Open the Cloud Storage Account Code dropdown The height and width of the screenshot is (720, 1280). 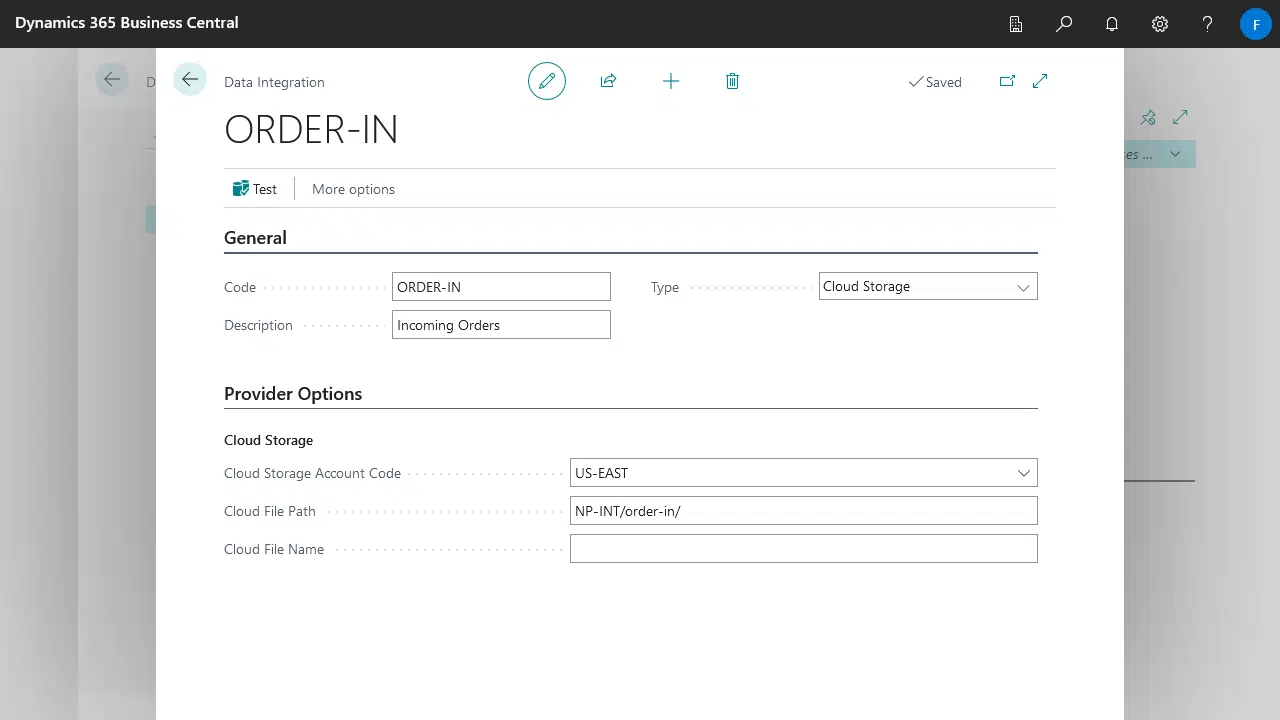tap(1022, 472)
